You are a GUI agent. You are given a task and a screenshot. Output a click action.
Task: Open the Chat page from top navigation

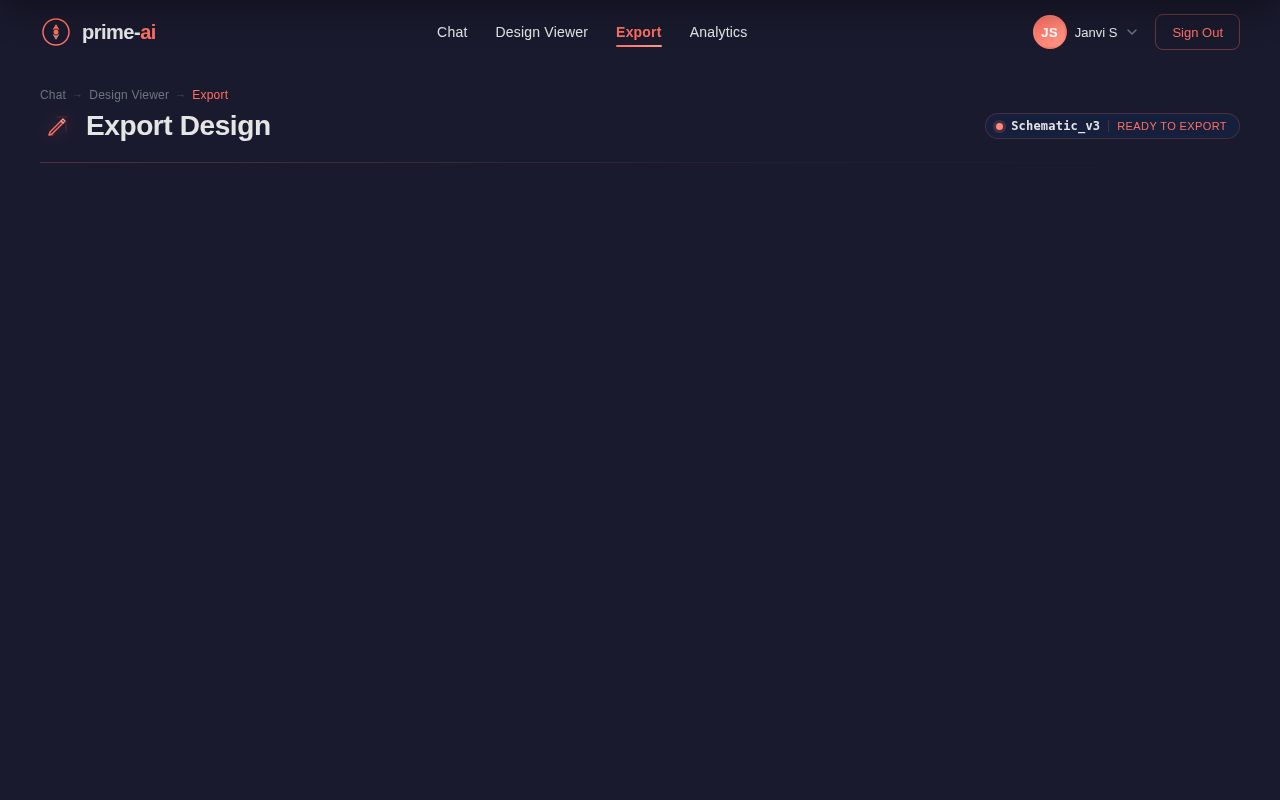452,31
